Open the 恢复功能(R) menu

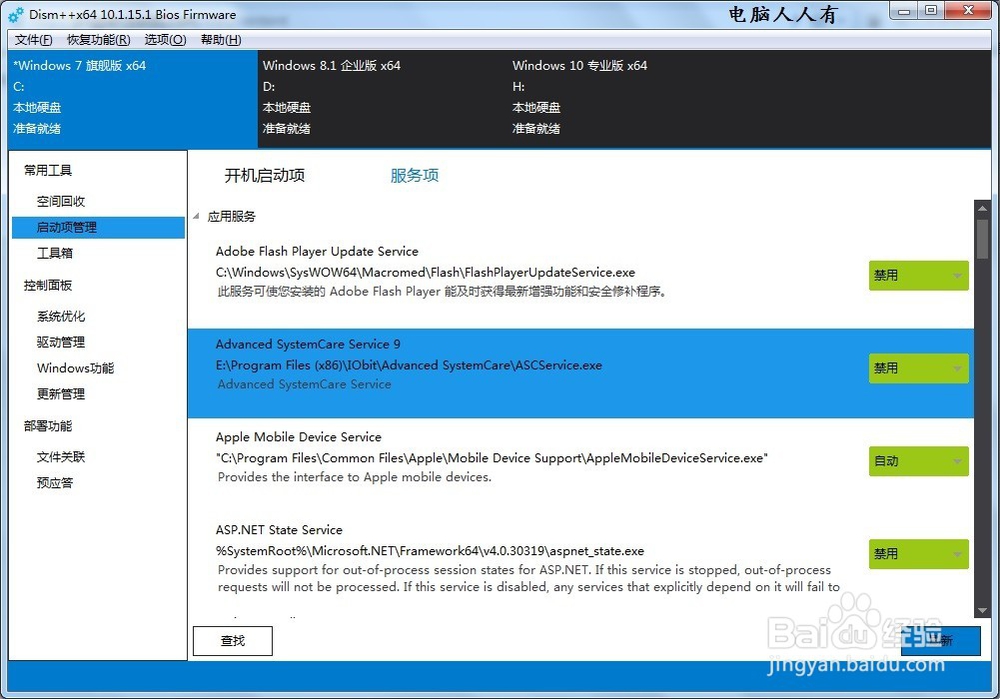(x=99, y=40)
